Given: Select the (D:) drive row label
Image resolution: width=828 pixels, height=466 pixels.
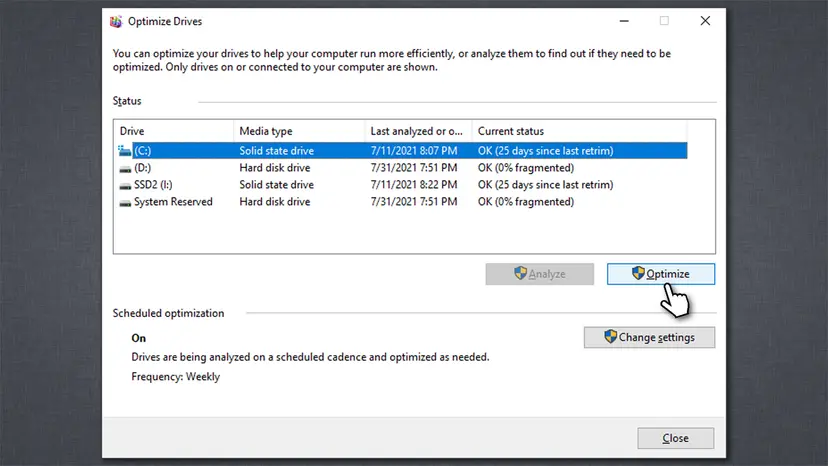Looking at the screenshot, I should coord(143,167).
